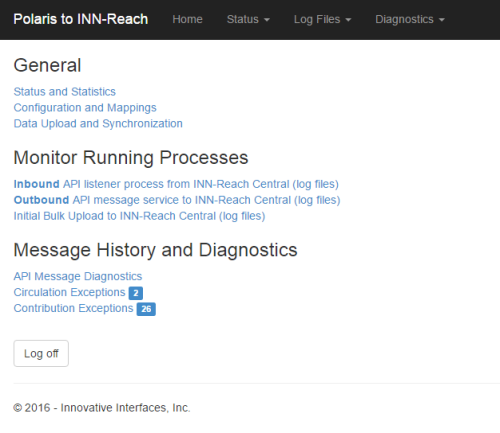Open API Message Diagnostics link
Image resolution: width=500 pixels, height=433 pixels.
78,276
